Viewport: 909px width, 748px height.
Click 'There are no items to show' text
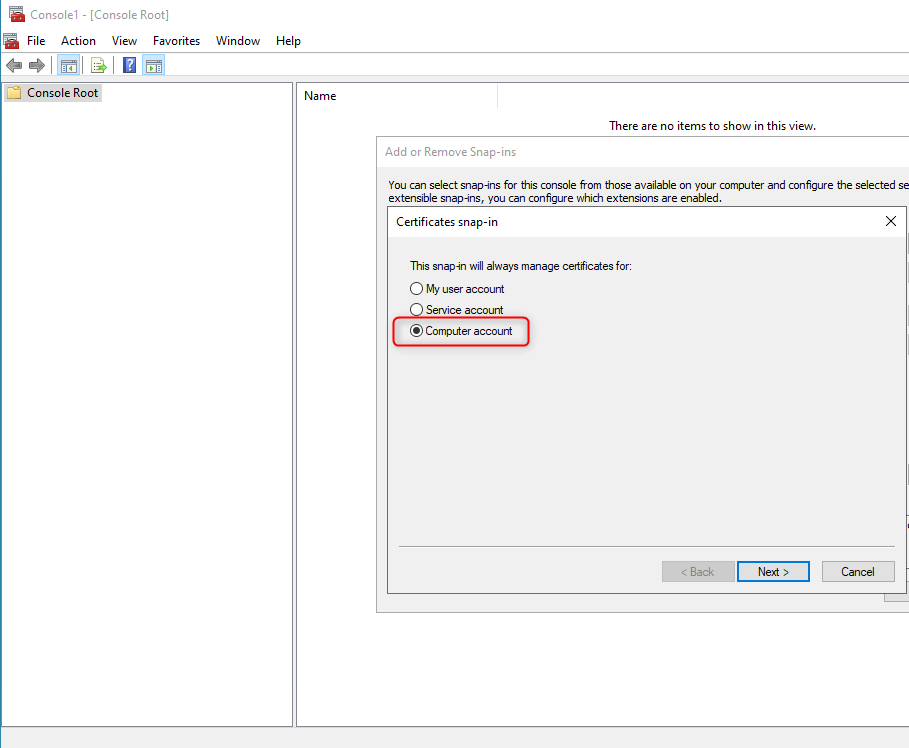(x=712, y=126)
